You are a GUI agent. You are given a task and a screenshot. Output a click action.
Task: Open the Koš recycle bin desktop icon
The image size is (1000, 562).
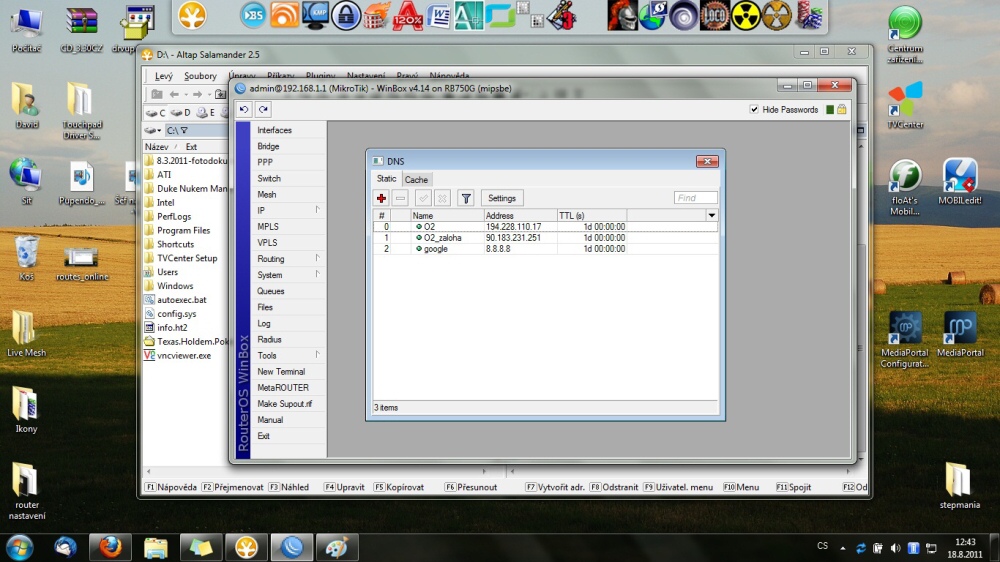coord(26,258)
